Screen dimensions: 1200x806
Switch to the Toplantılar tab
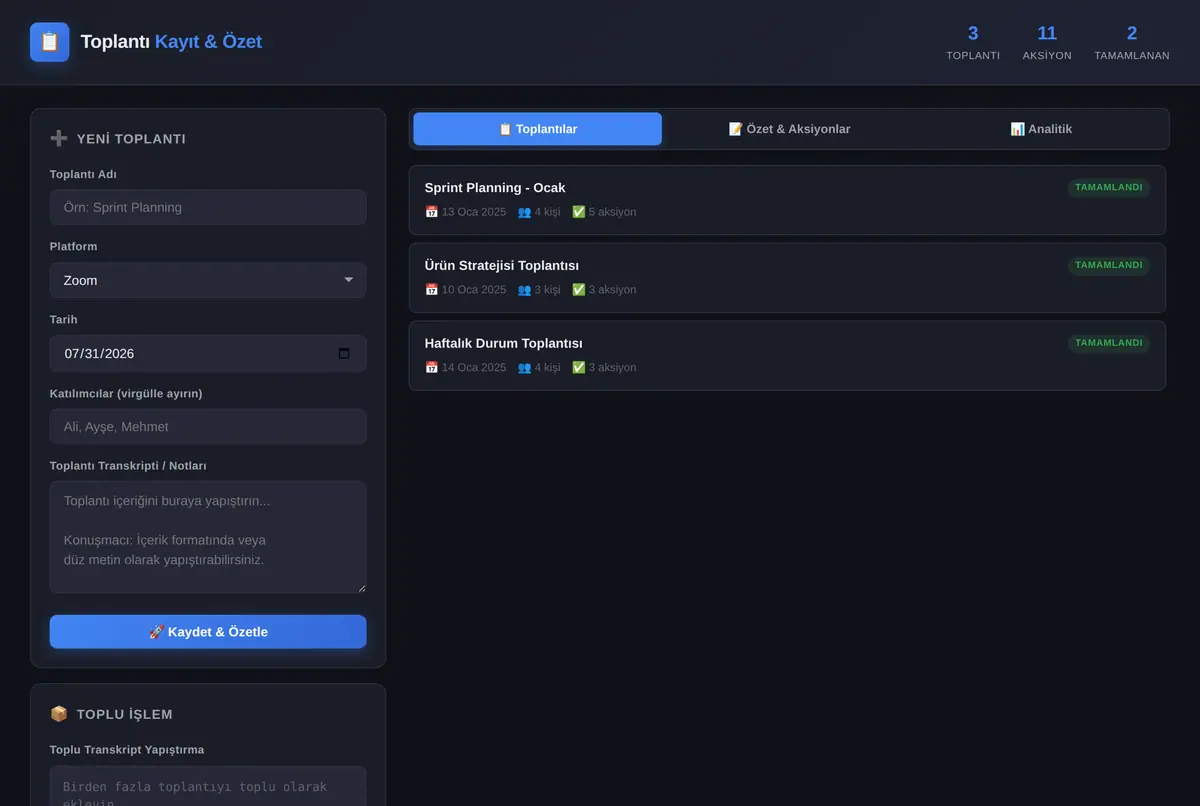[x=537, y=129]
